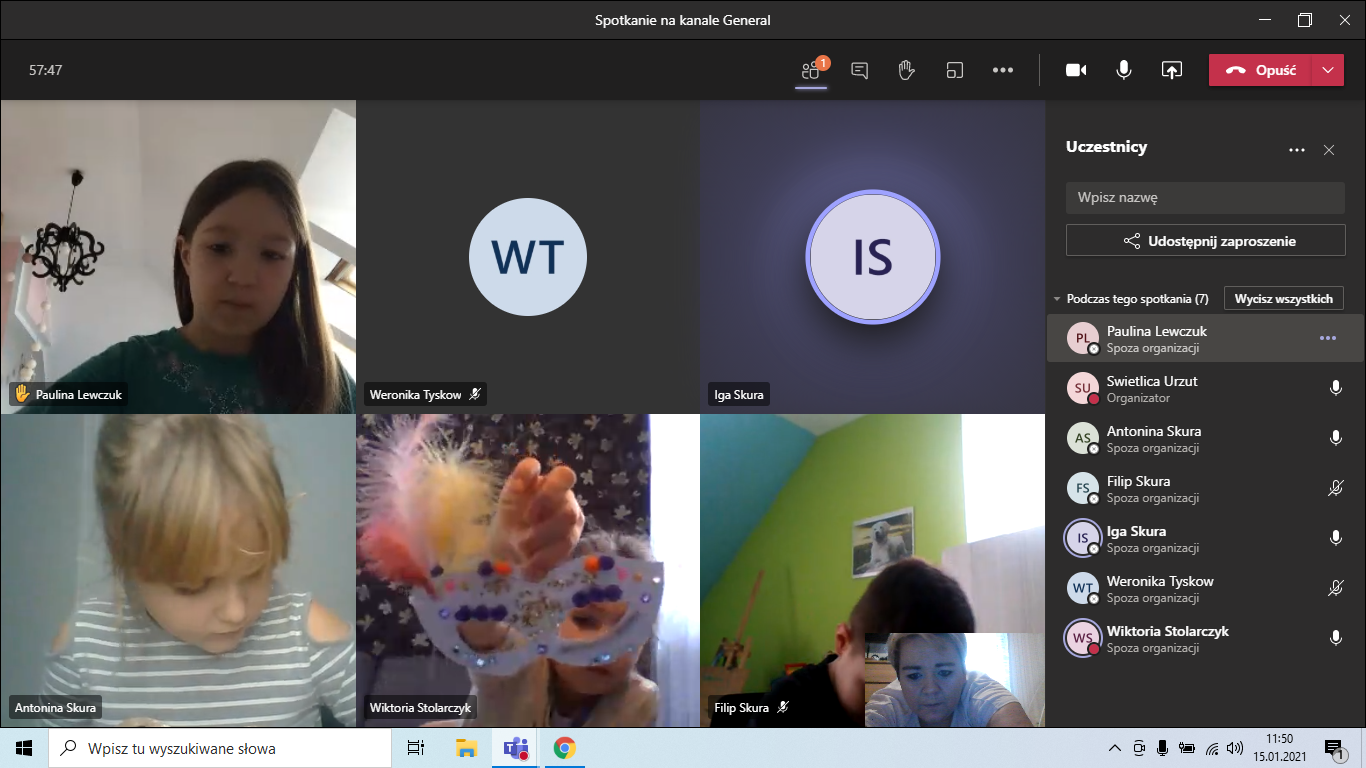Collapse the Podczas tego spotkania section

click(1057, 299)
